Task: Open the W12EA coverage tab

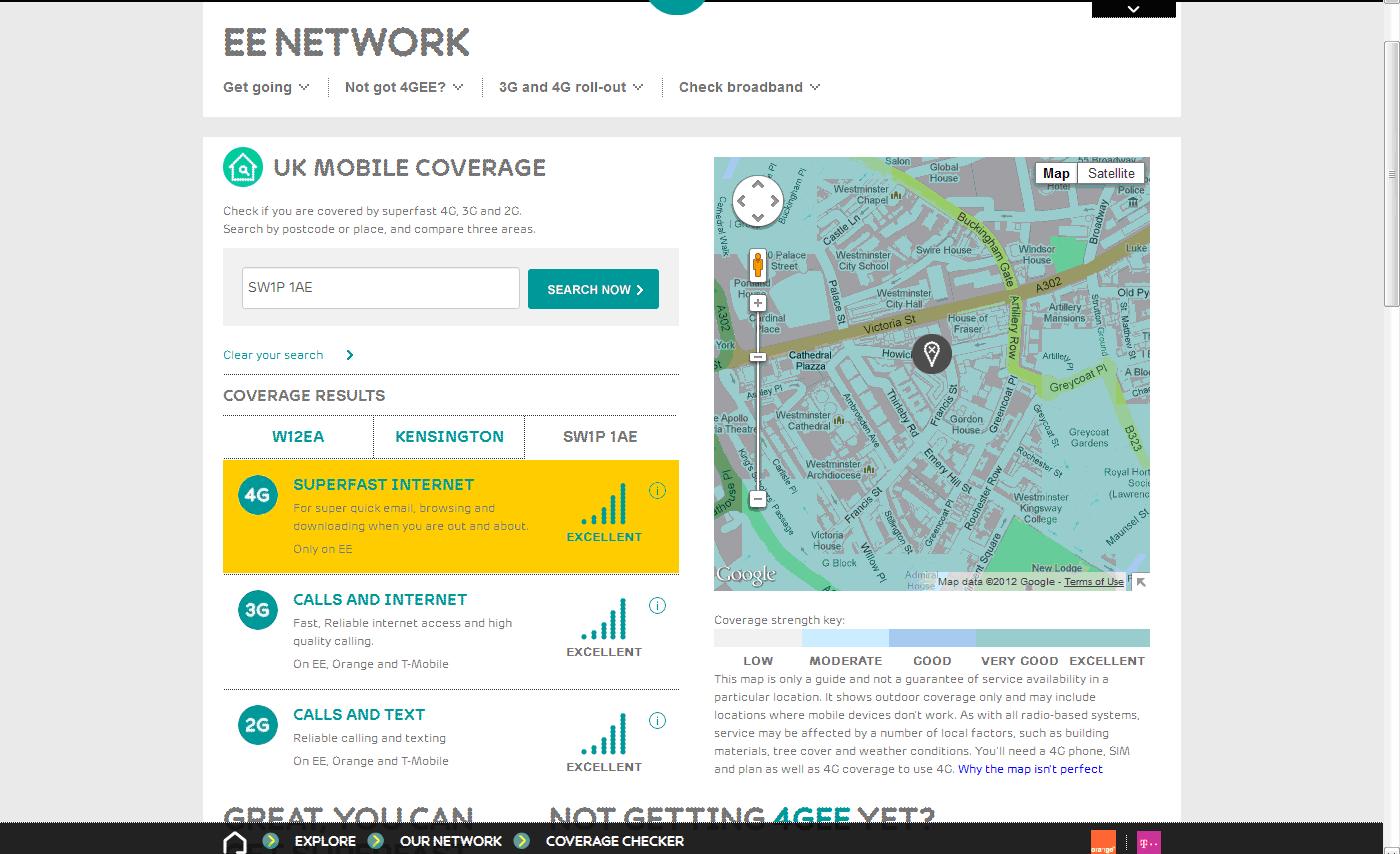Action: point(297,436)
